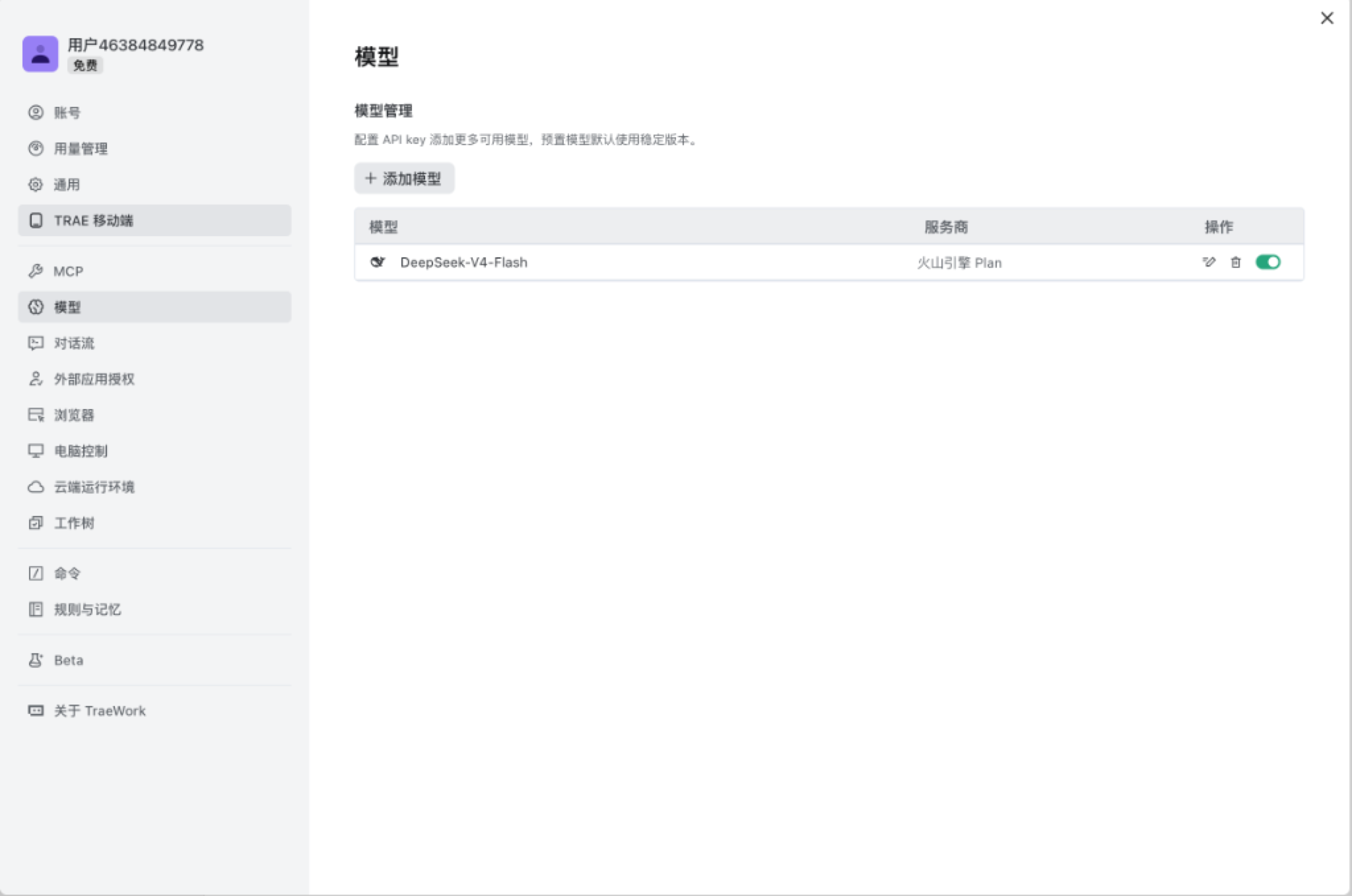Viewport: 1352px width, 896px height.
Task: Edit the DeepSeek-V4-Flash model entry
Action: [1209, 262]
